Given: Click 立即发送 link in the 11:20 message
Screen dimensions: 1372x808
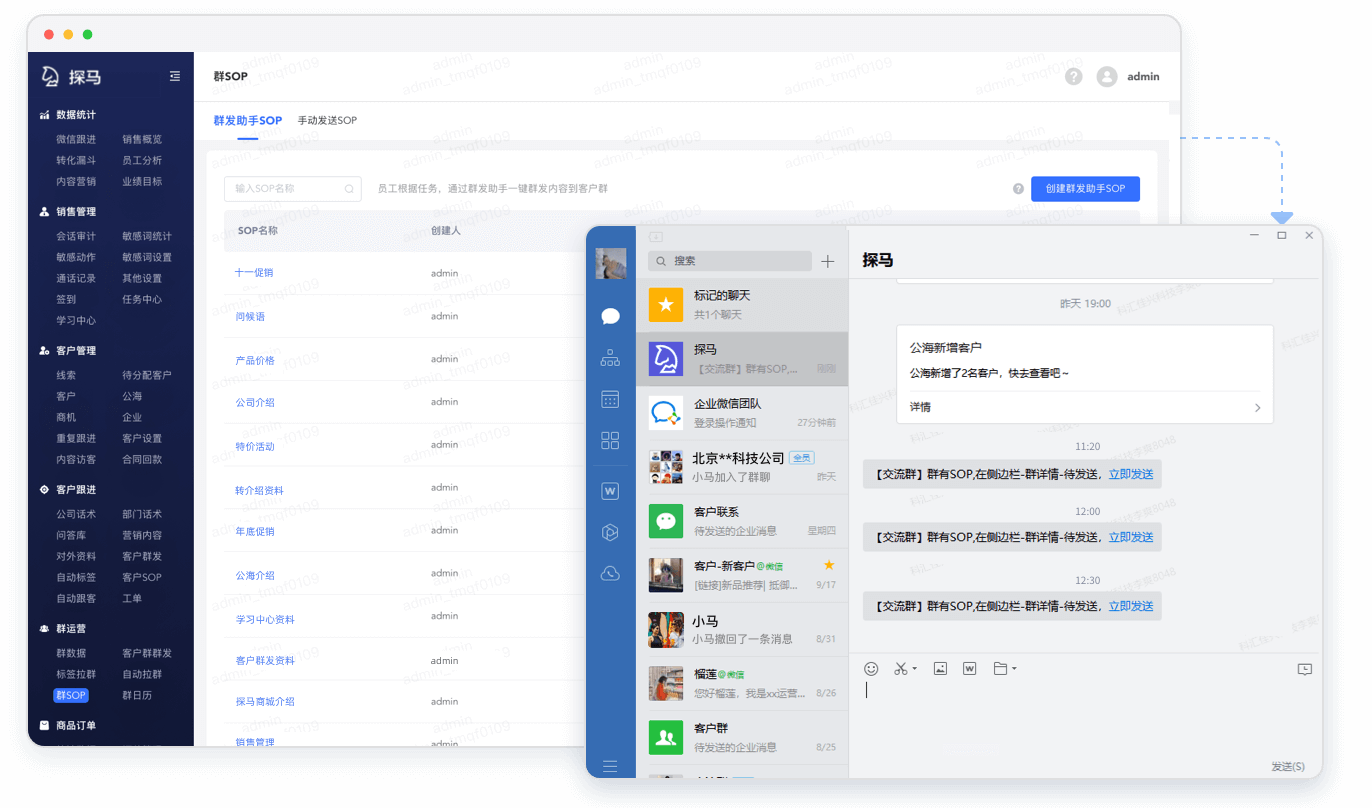Looking at the screenshot, I should point(1131,474).
